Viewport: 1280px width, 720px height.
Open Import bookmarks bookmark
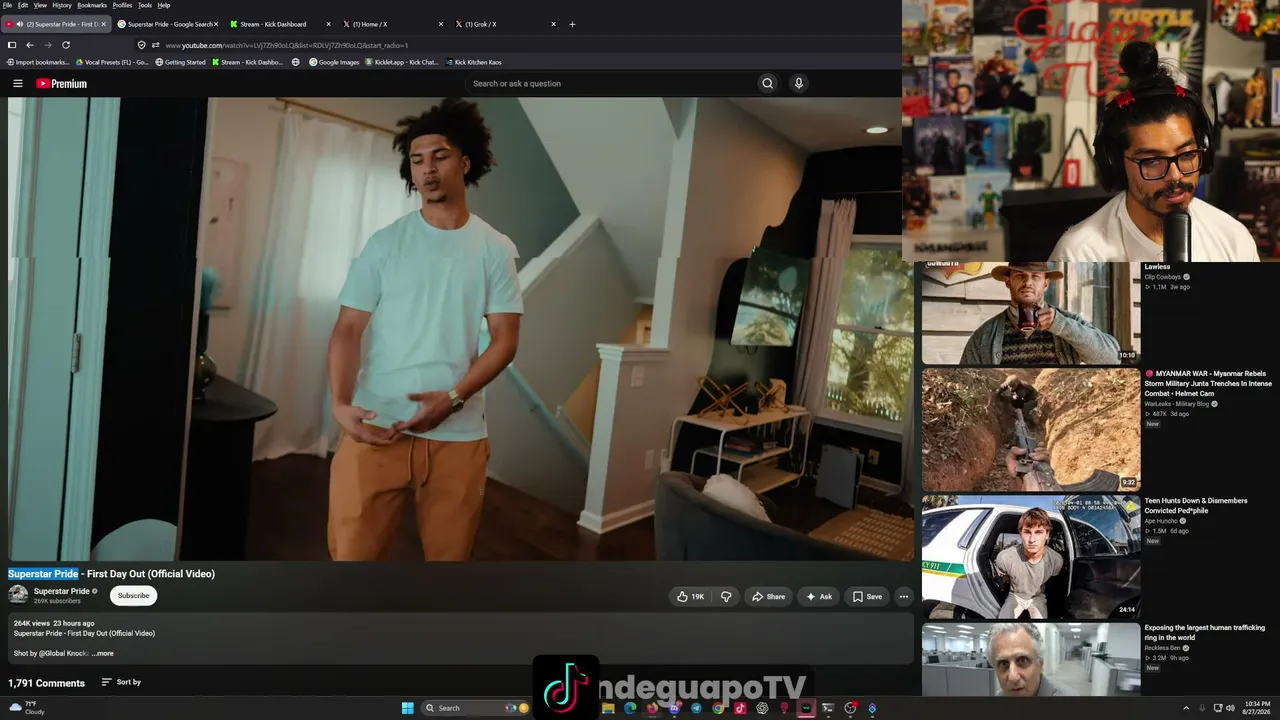[x=38, y=62]
